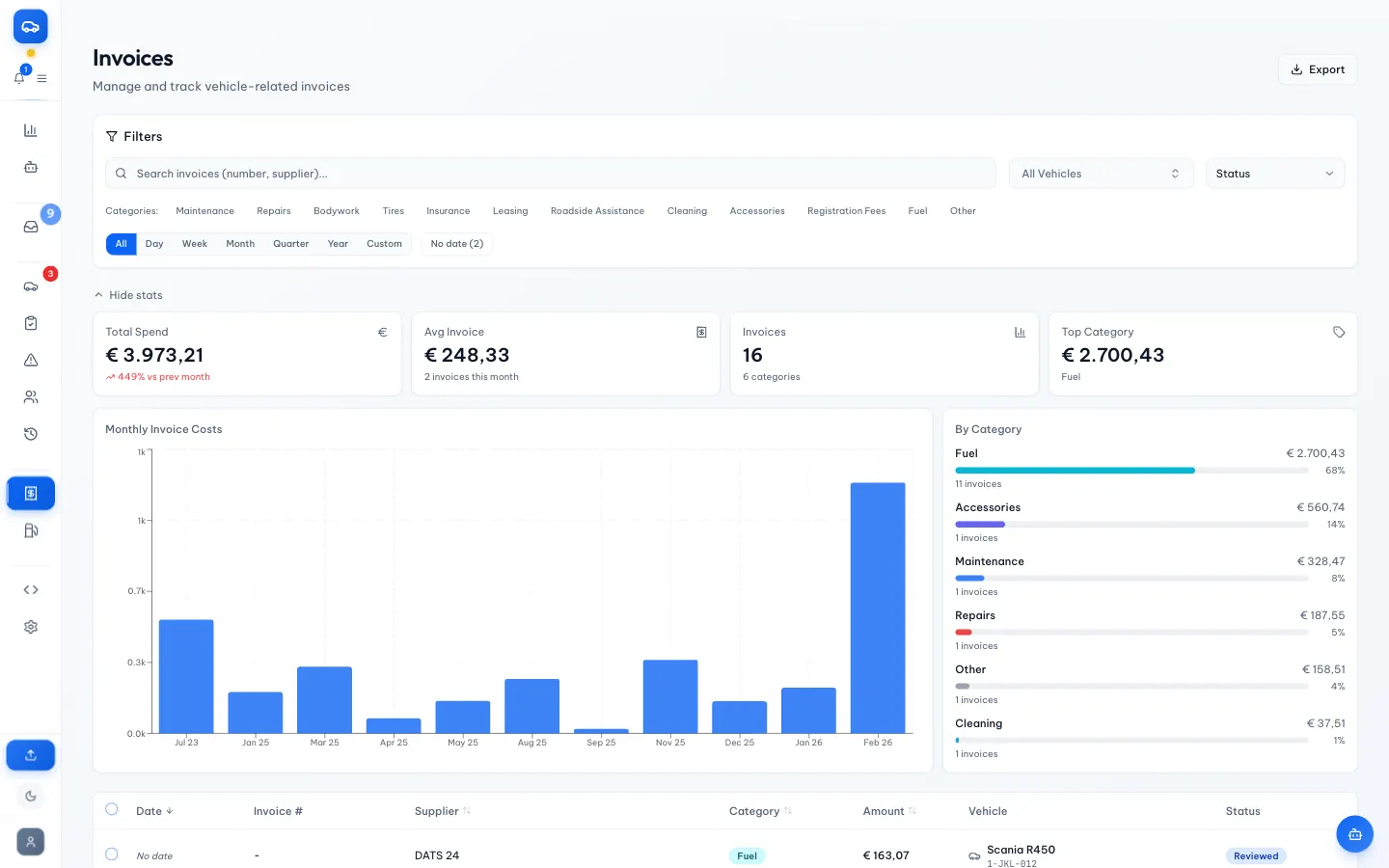Open the All Vehicles dropdown
This screenshot has height=868, width=1389.
(1101, 174)
